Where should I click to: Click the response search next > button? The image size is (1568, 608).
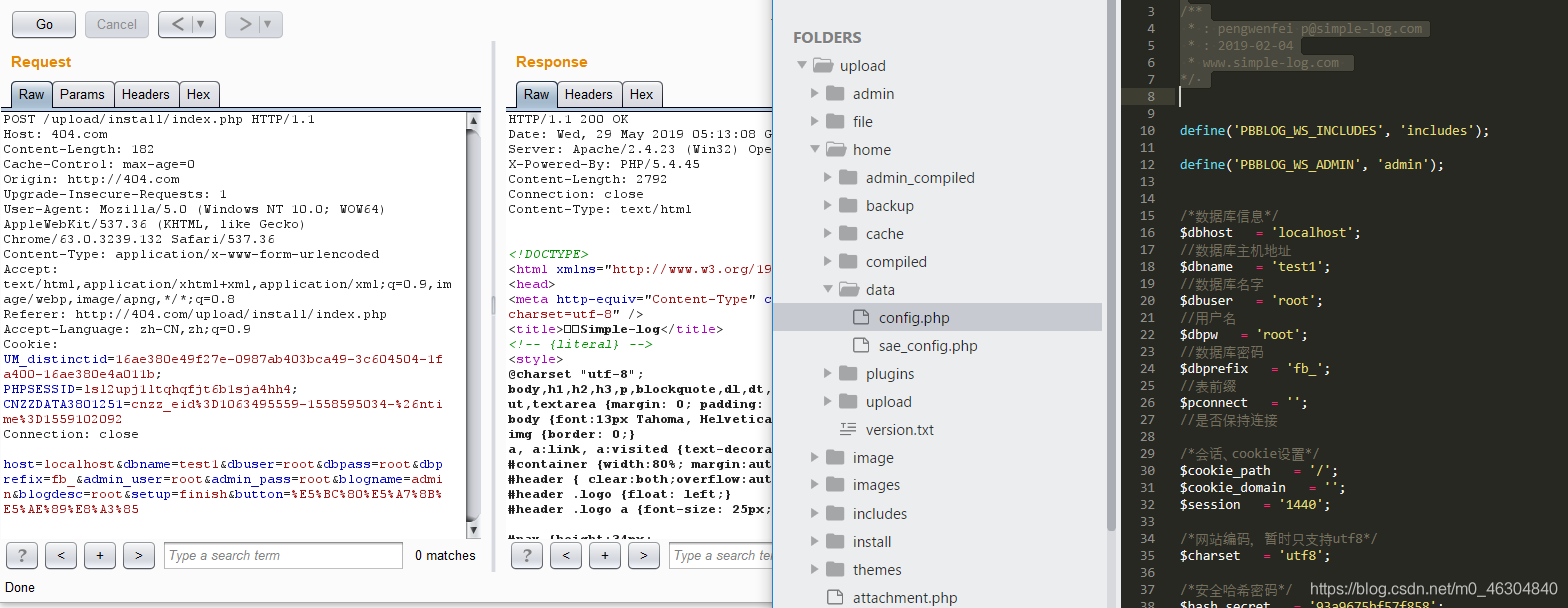(x=644, y=555)
